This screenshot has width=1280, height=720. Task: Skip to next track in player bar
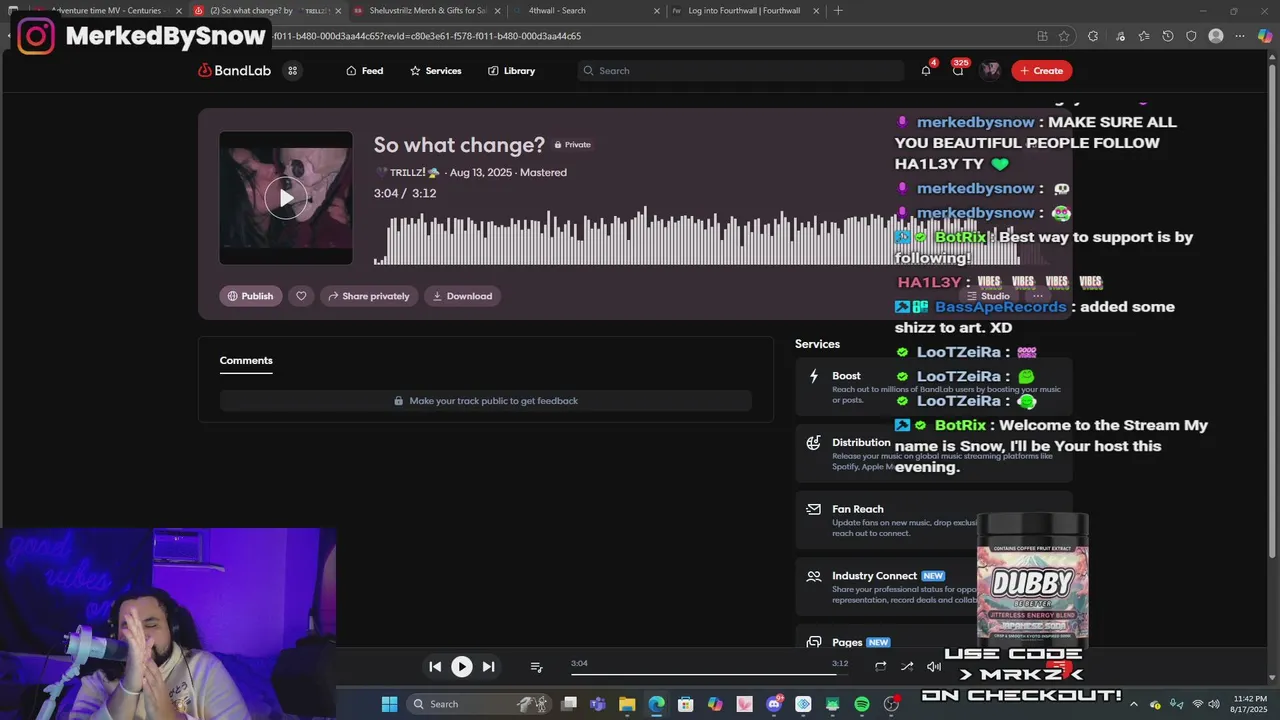[488, 666]
